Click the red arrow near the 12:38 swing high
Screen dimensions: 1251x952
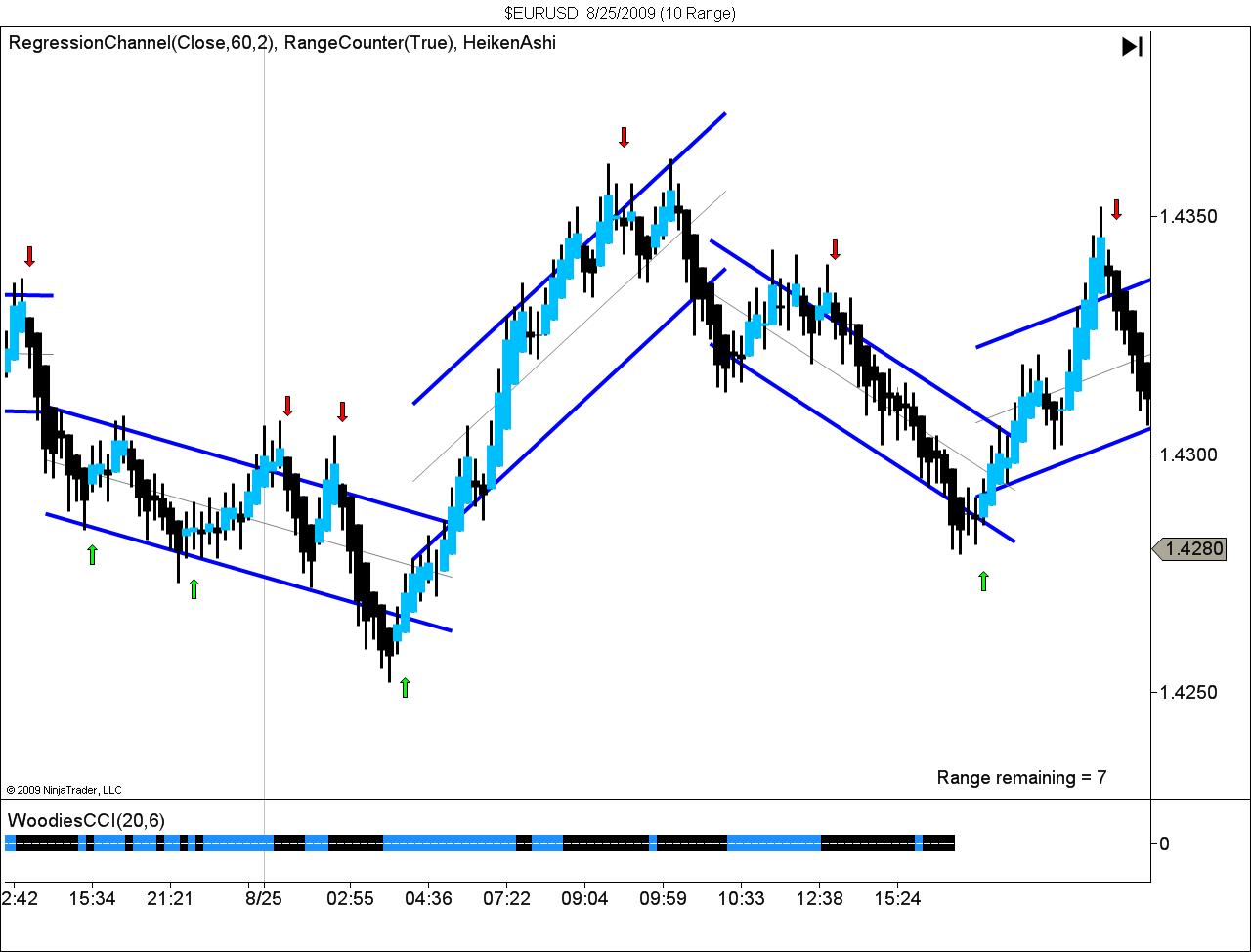click(836, 250)
